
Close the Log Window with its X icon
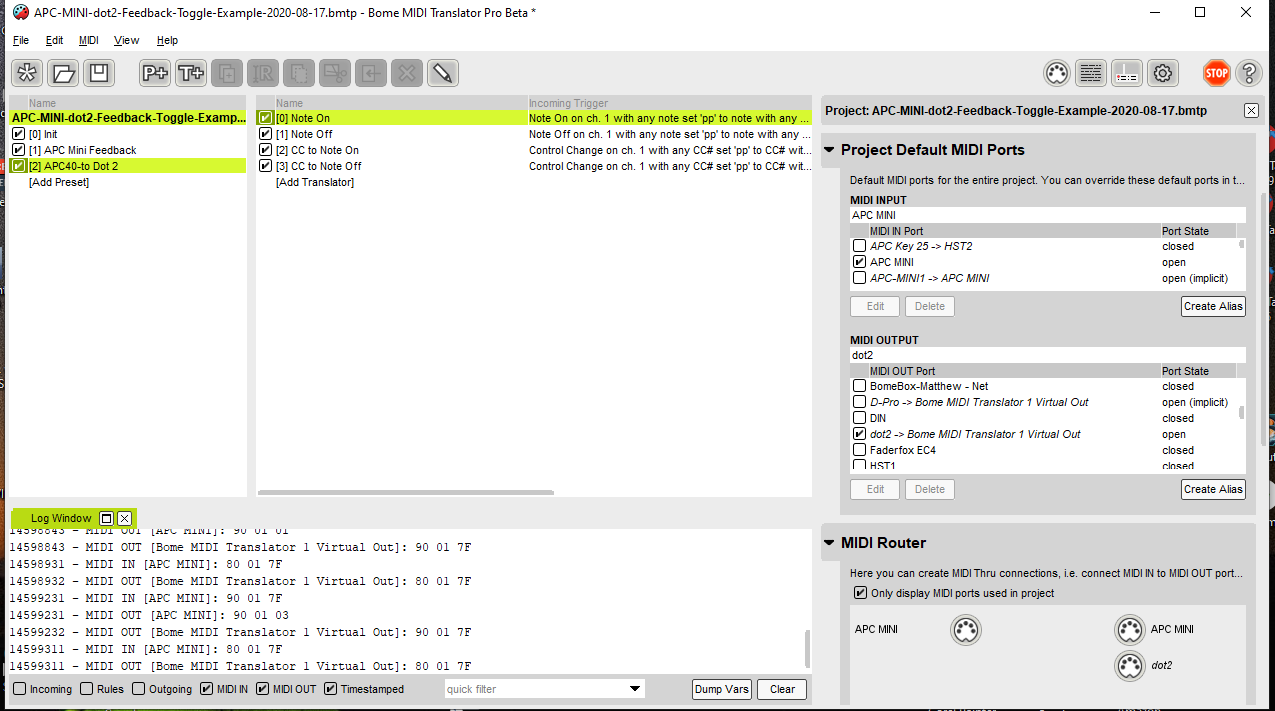click(124, 518)
